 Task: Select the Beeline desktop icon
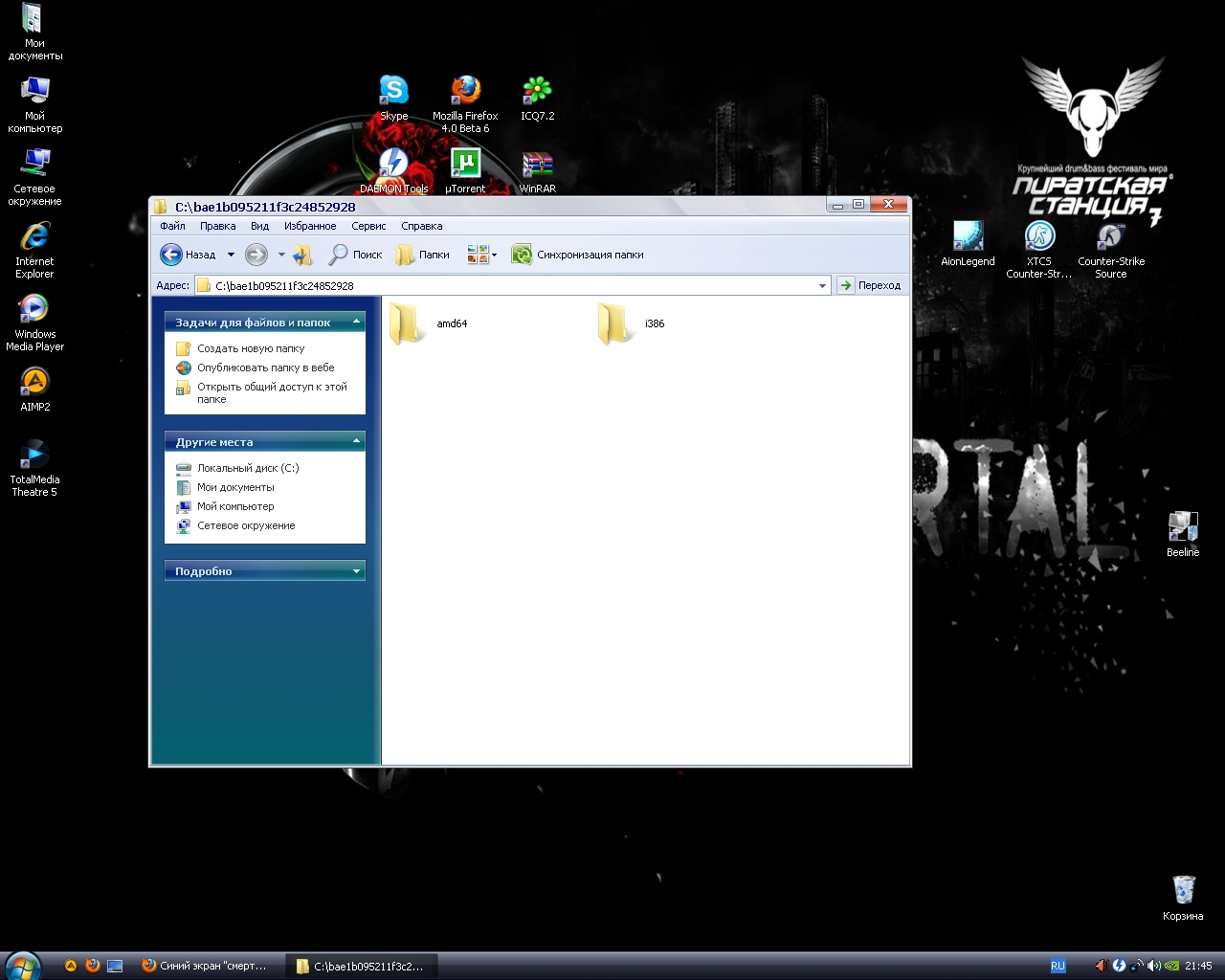tap(1183, 534)
